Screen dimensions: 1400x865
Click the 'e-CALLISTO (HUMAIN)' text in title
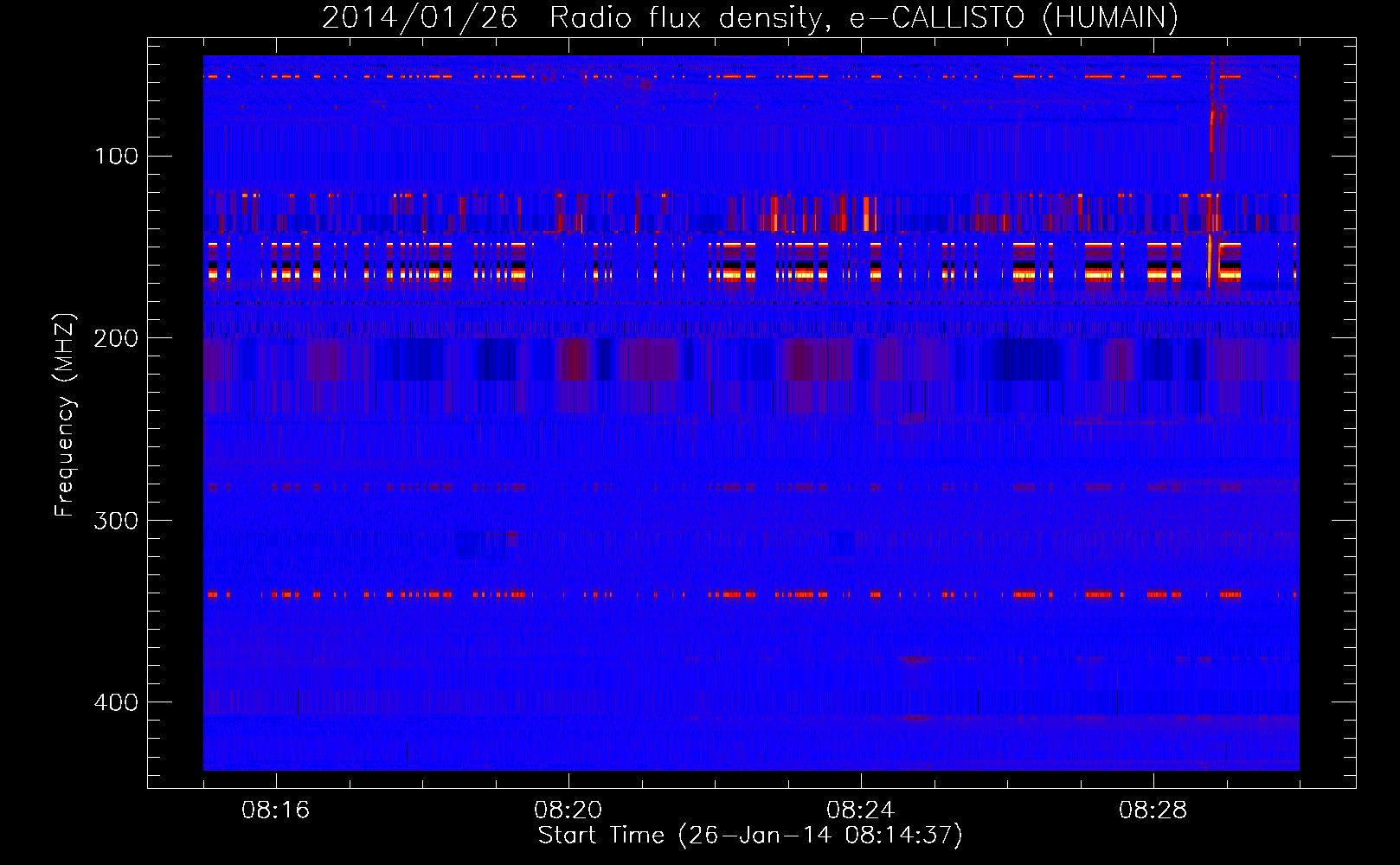(x=1014, y=17)
